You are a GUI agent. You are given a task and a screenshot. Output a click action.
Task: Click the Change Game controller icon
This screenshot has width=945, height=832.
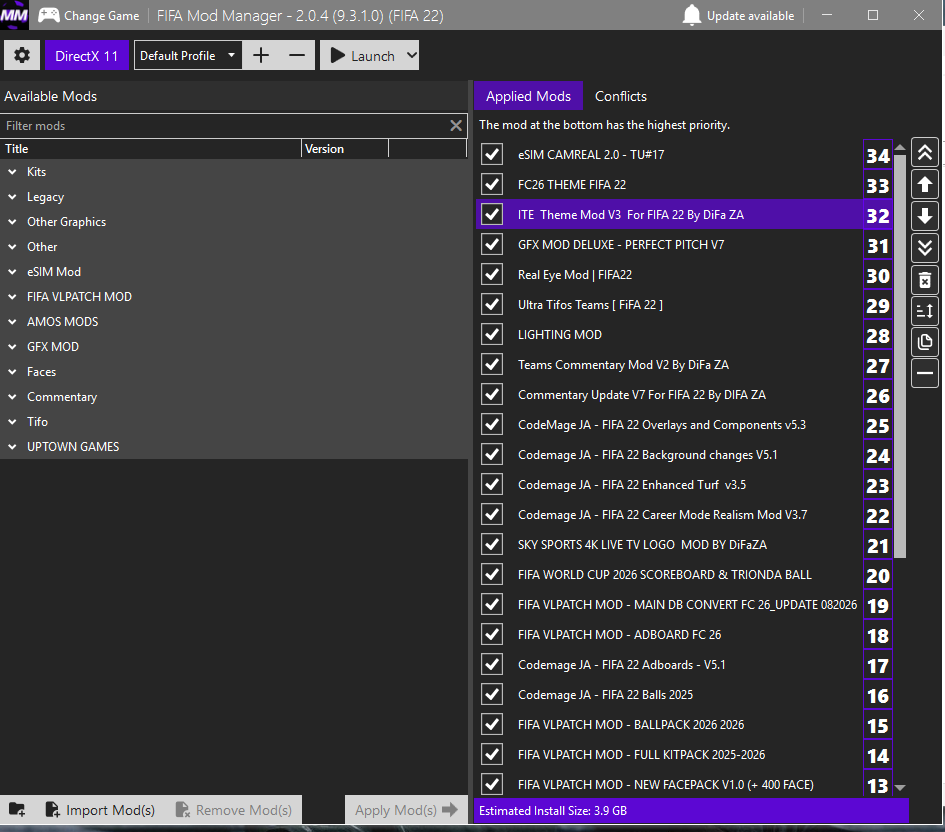click(49, 15)
